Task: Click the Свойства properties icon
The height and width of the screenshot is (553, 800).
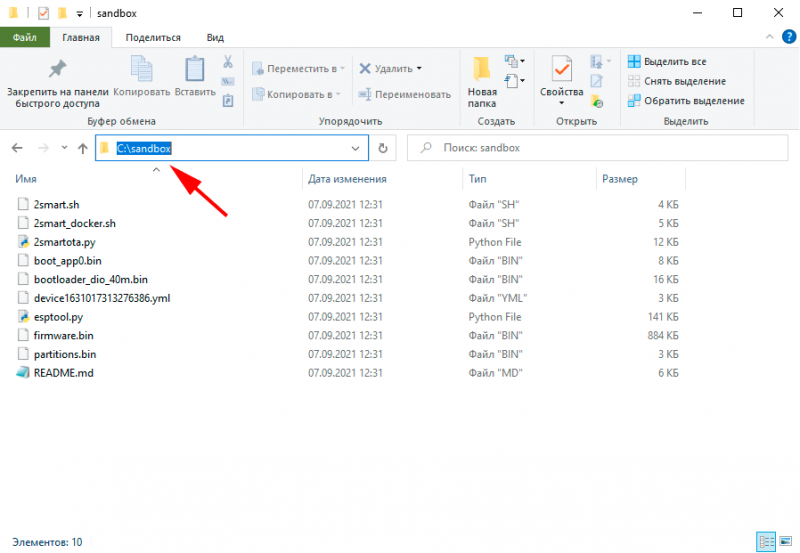Action: (561, 69)
